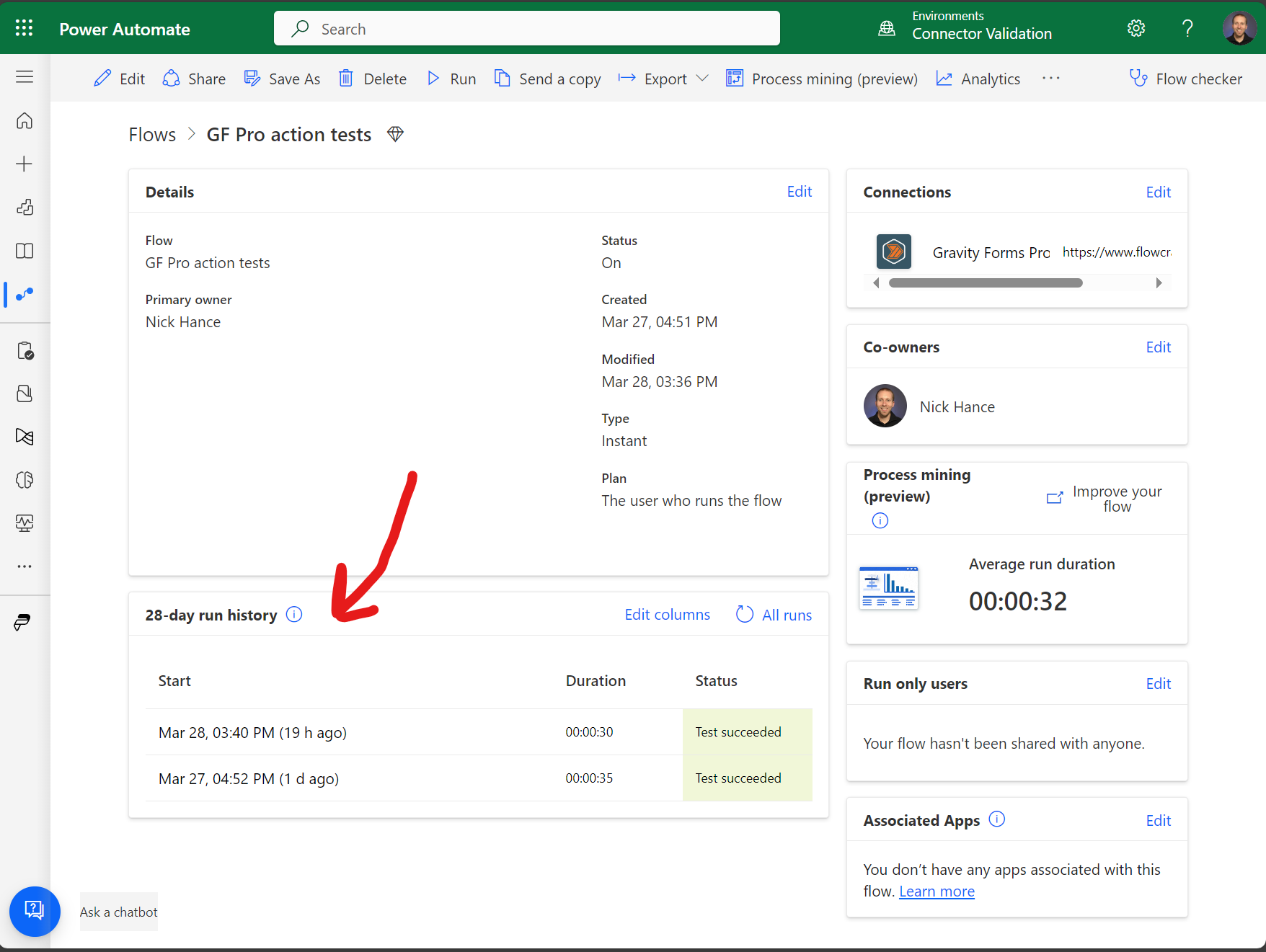
Task: Open Approvals clipboard icon in sidebar
Action: (x=25, y=351)
